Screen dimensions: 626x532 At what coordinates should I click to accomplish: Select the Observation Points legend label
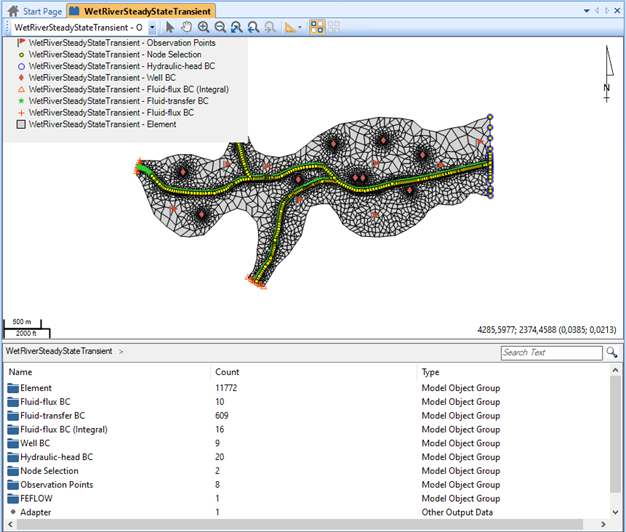[x=122, y=43]
